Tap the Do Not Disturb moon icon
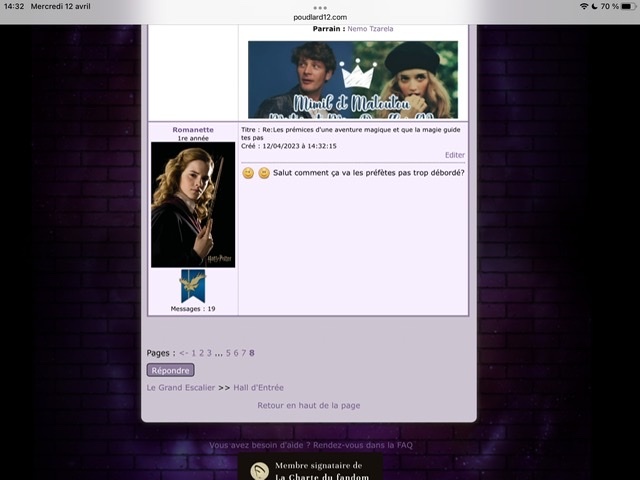 [594, 6]
